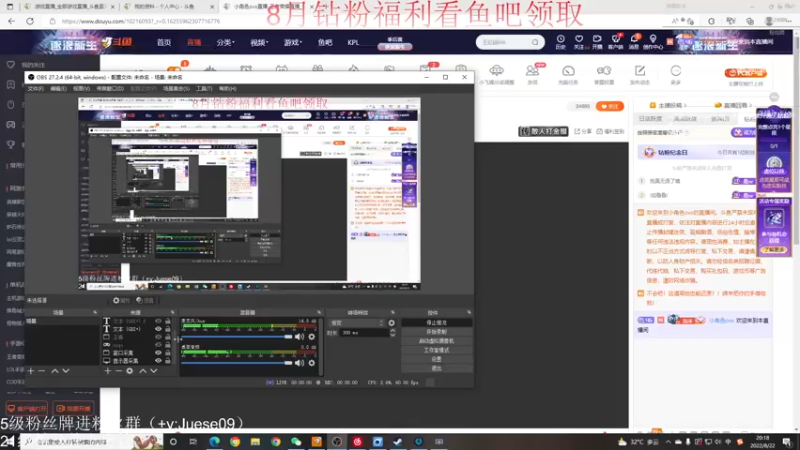Add a new source with the plus icon

108,371
